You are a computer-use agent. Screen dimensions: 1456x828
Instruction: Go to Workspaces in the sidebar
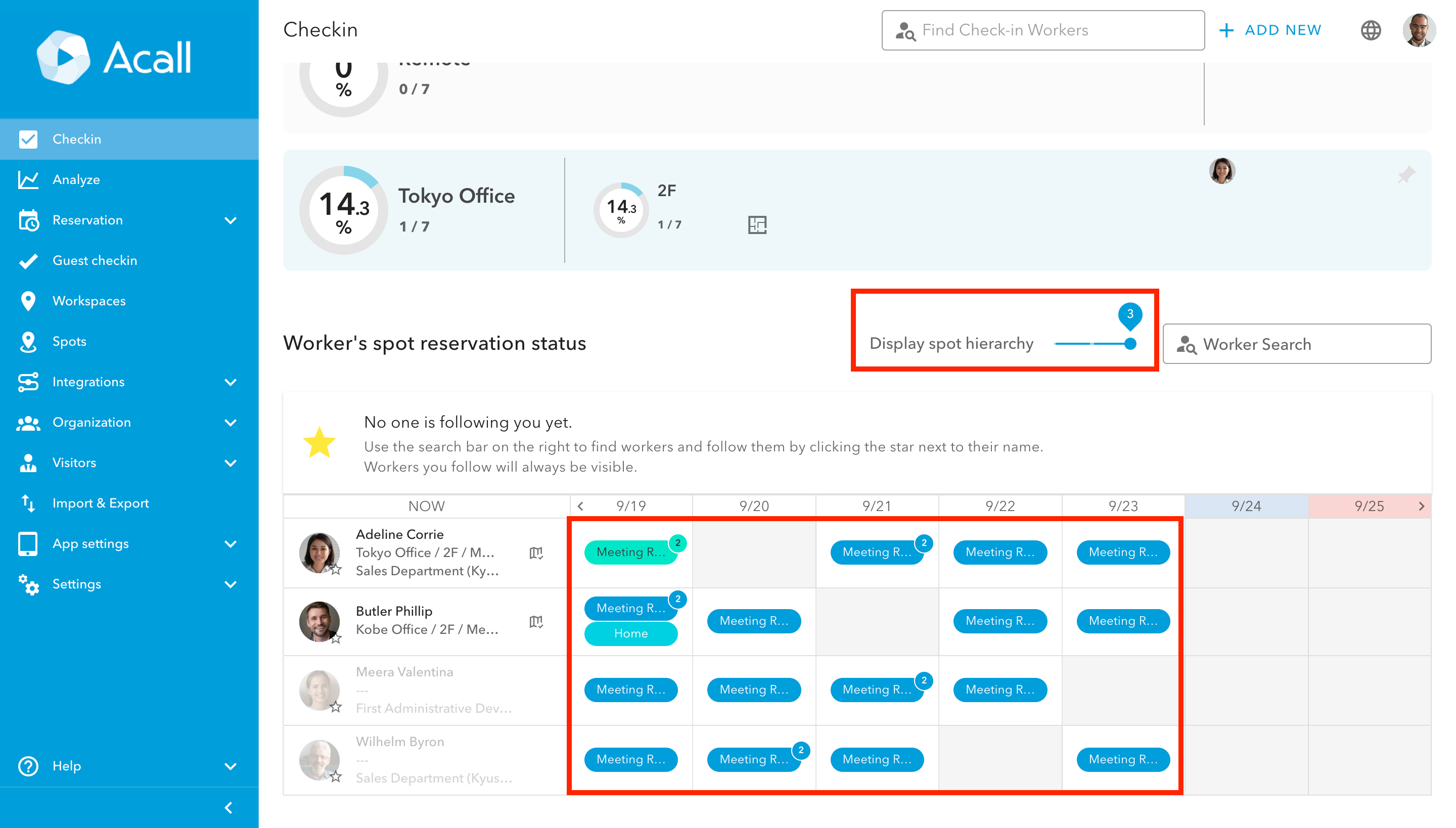click(89, 301)
